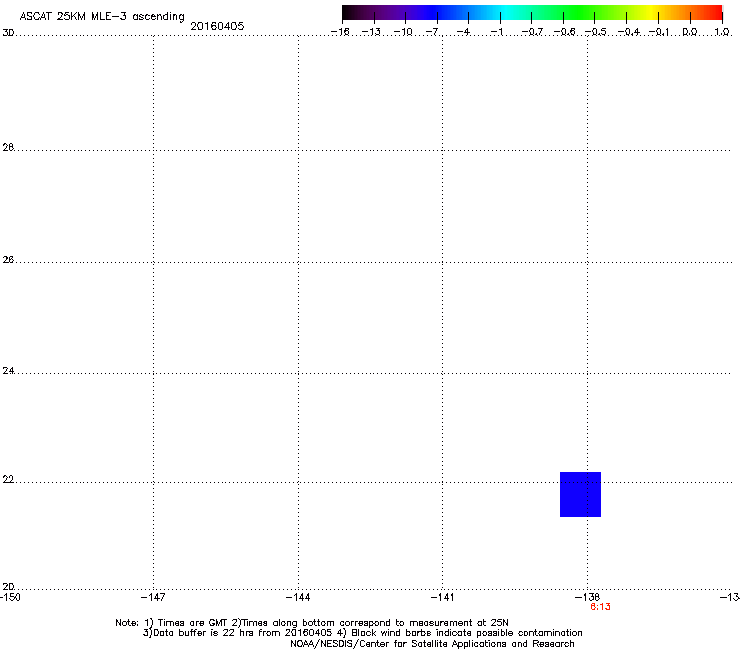Click longitude label '-138'
The image size is (740, 650).
tap(587, 597)
